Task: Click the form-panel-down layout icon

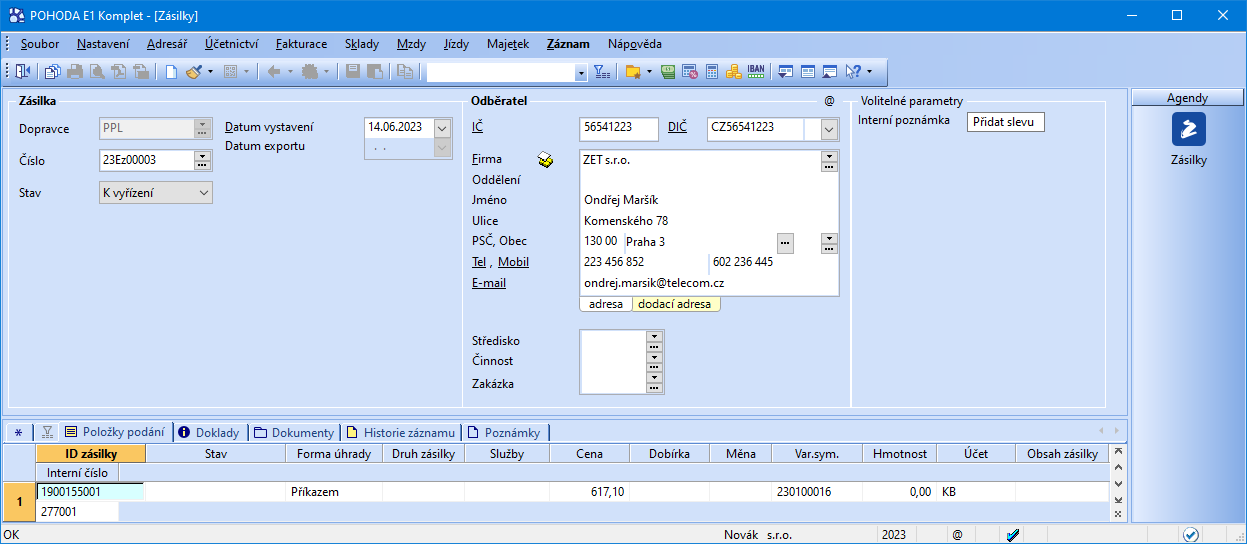Action: (x=786, y=71)
